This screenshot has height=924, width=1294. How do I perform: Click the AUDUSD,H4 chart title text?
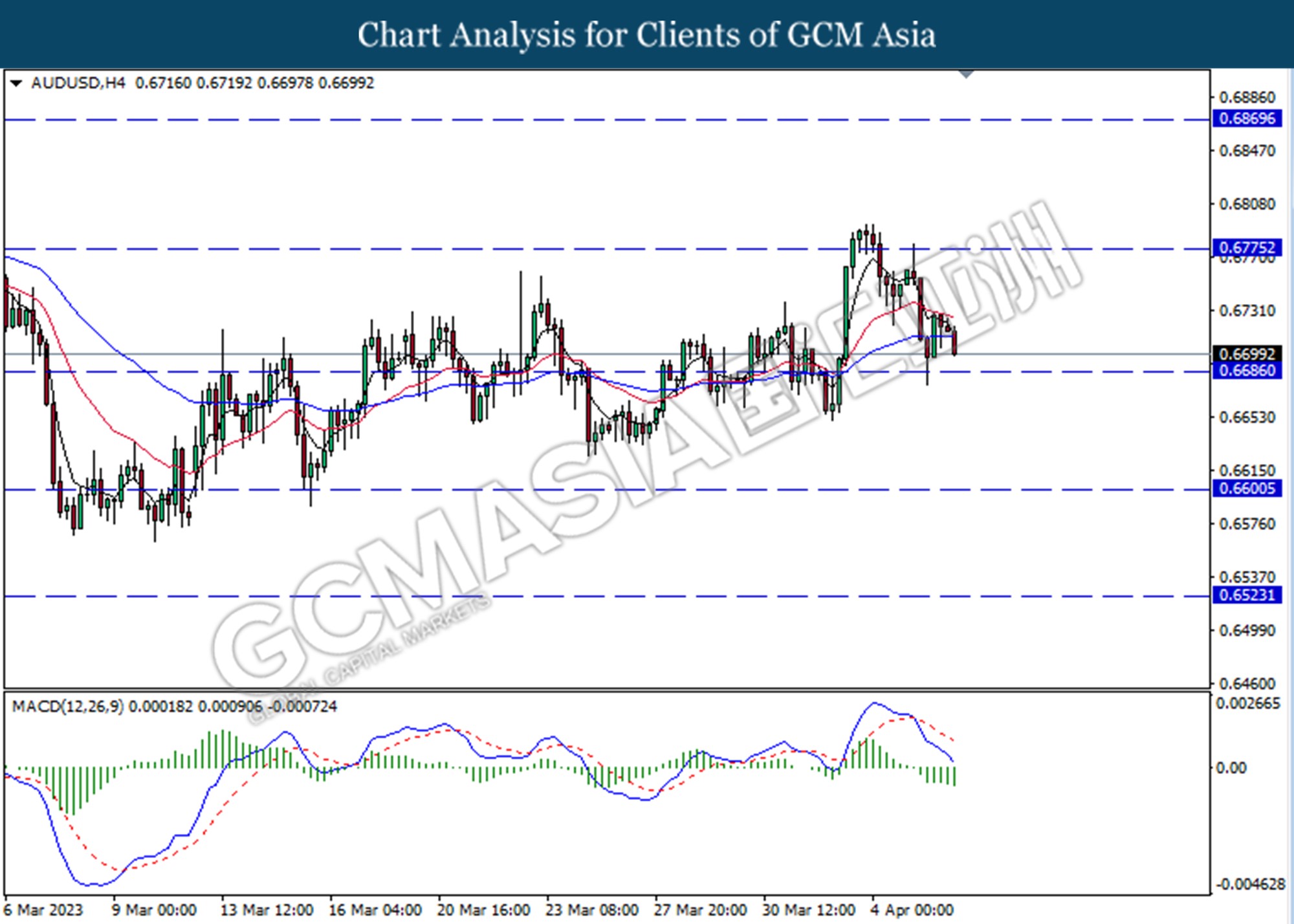[x=78, y=83]
